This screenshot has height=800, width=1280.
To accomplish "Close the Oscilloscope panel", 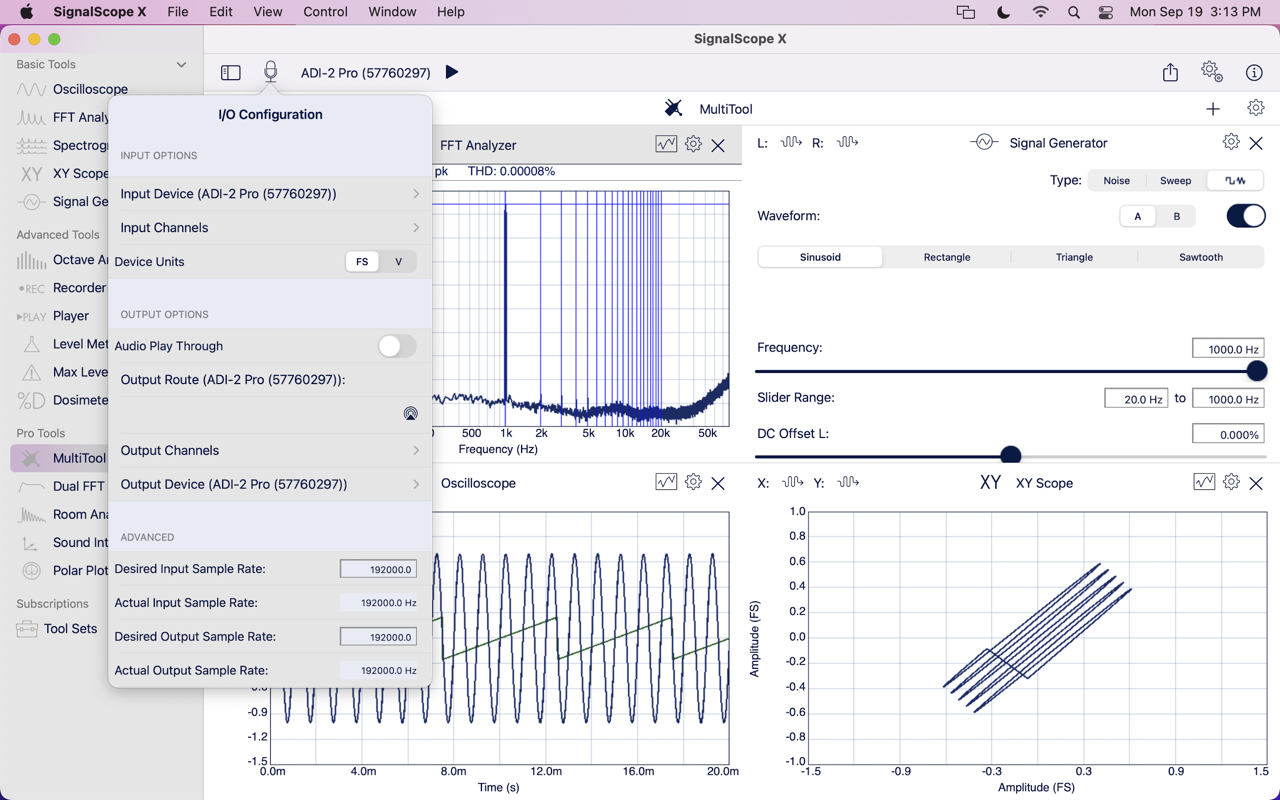I will [x=718, y=483].
